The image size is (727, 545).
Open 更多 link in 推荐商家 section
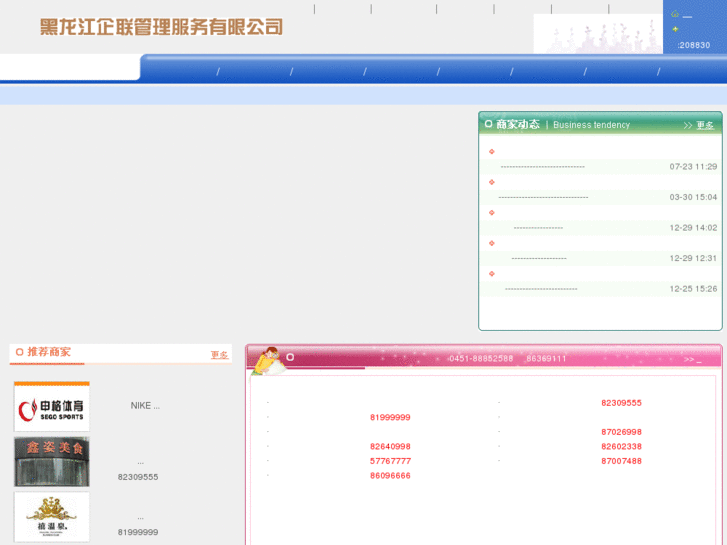[x=219, y=355]
